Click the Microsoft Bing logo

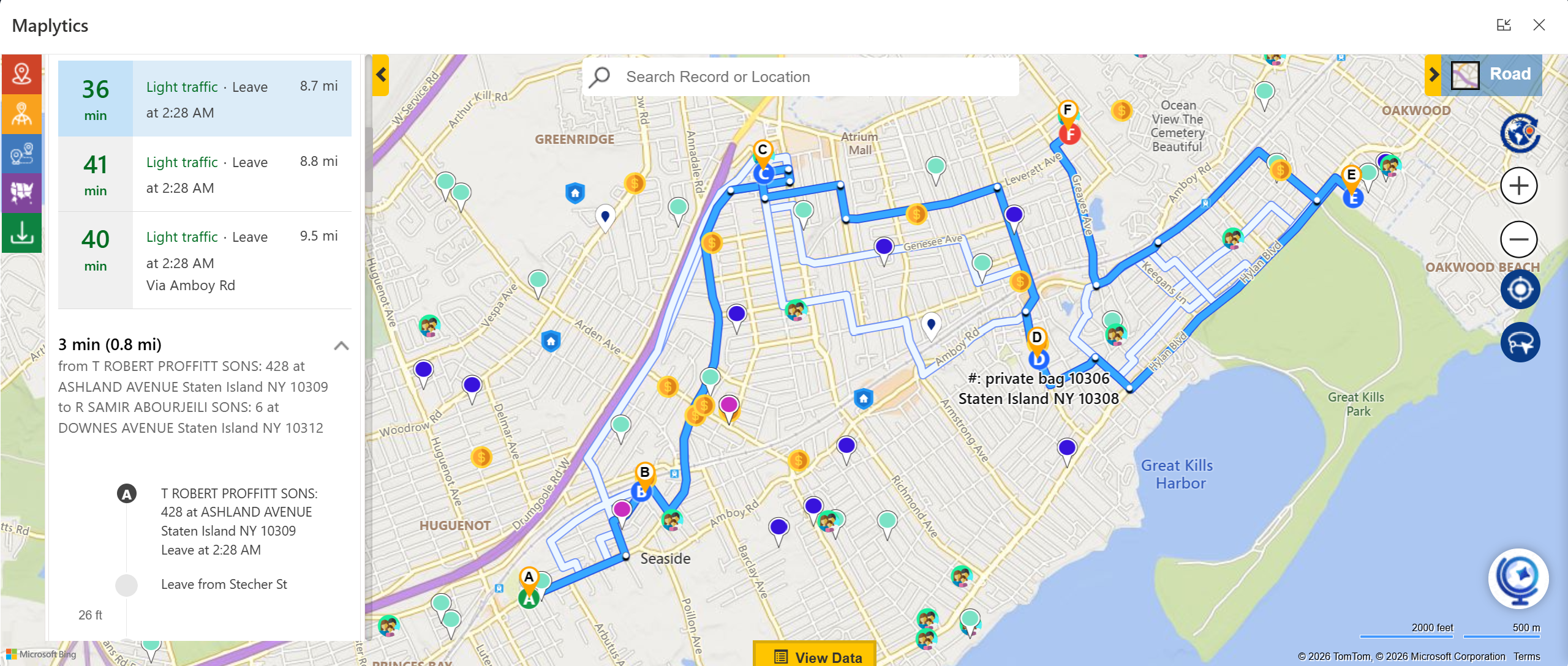tap(41, 654)
